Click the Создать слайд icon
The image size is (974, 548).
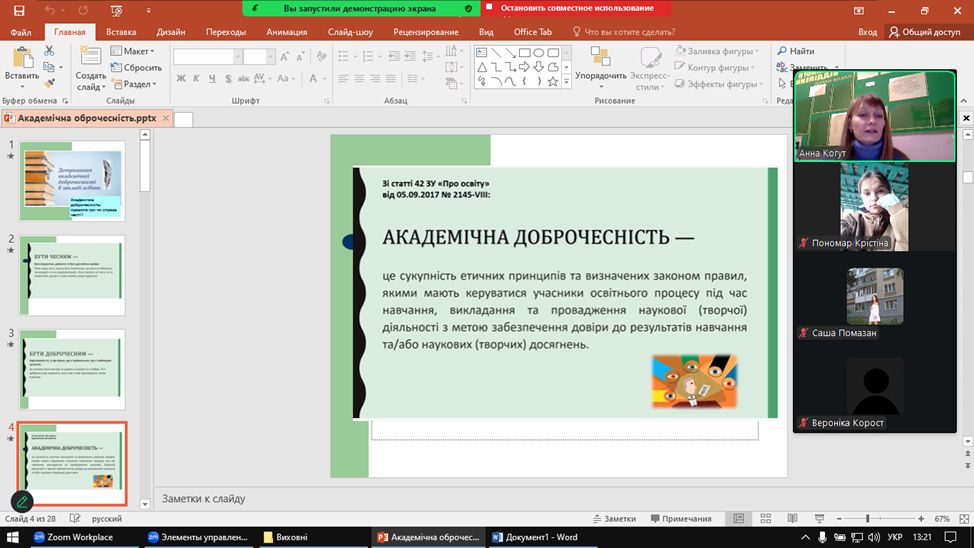coord(90,56)
